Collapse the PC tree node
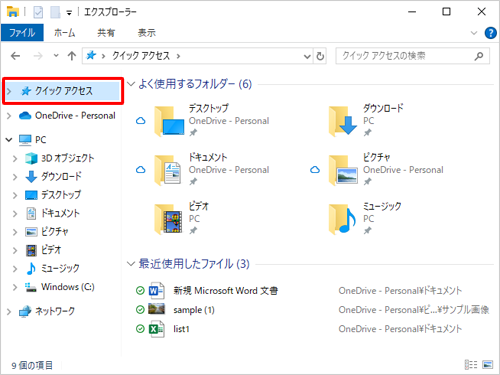500x375 pixels. [x=9, y=140]
